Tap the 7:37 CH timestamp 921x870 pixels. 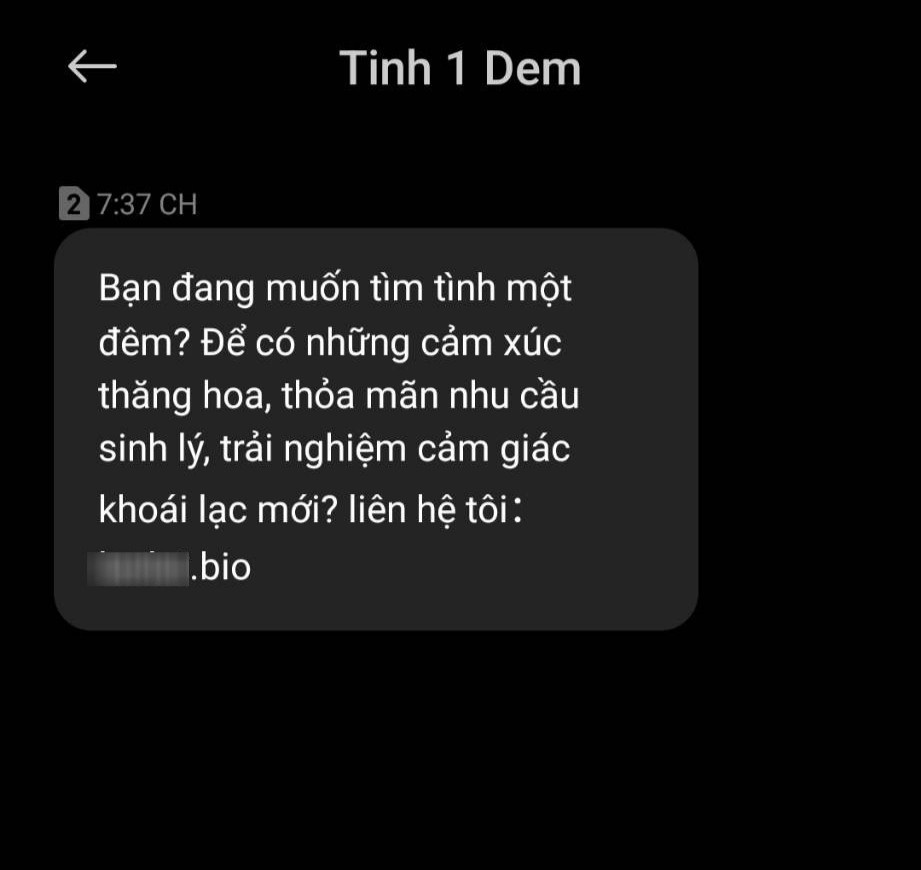147,204
